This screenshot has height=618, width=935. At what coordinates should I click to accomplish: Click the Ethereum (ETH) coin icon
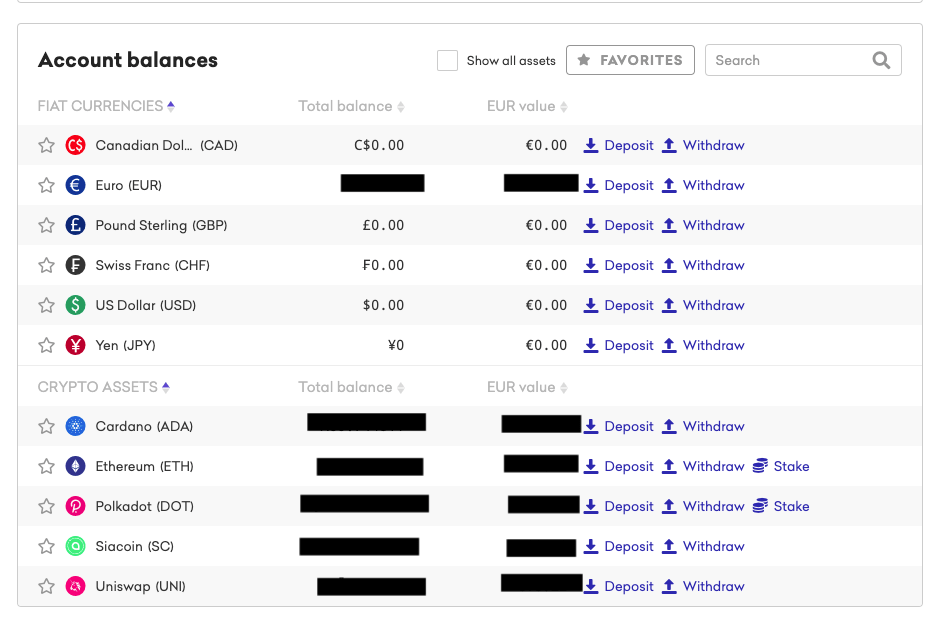coord(76,466)
